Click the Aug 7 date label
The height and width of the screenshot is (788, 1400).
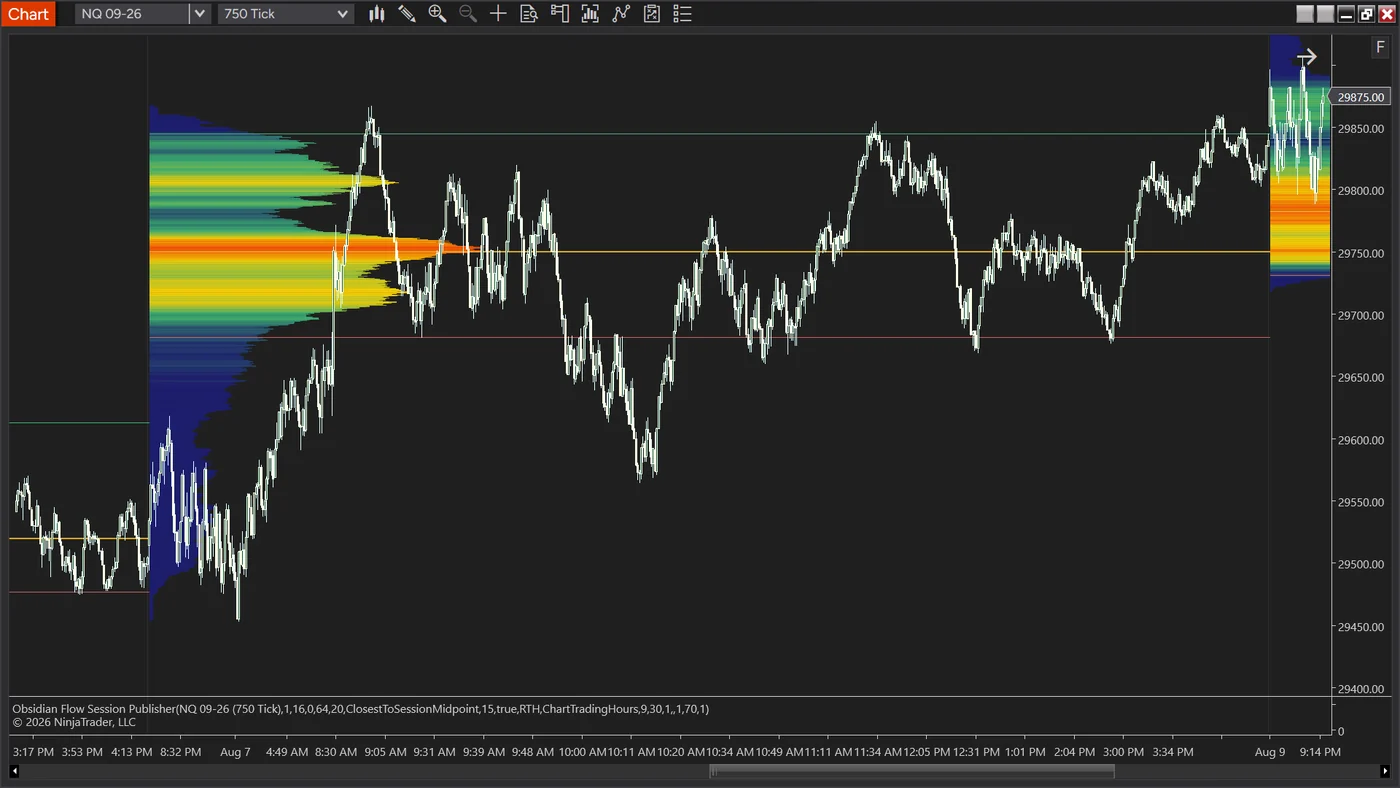236,752
